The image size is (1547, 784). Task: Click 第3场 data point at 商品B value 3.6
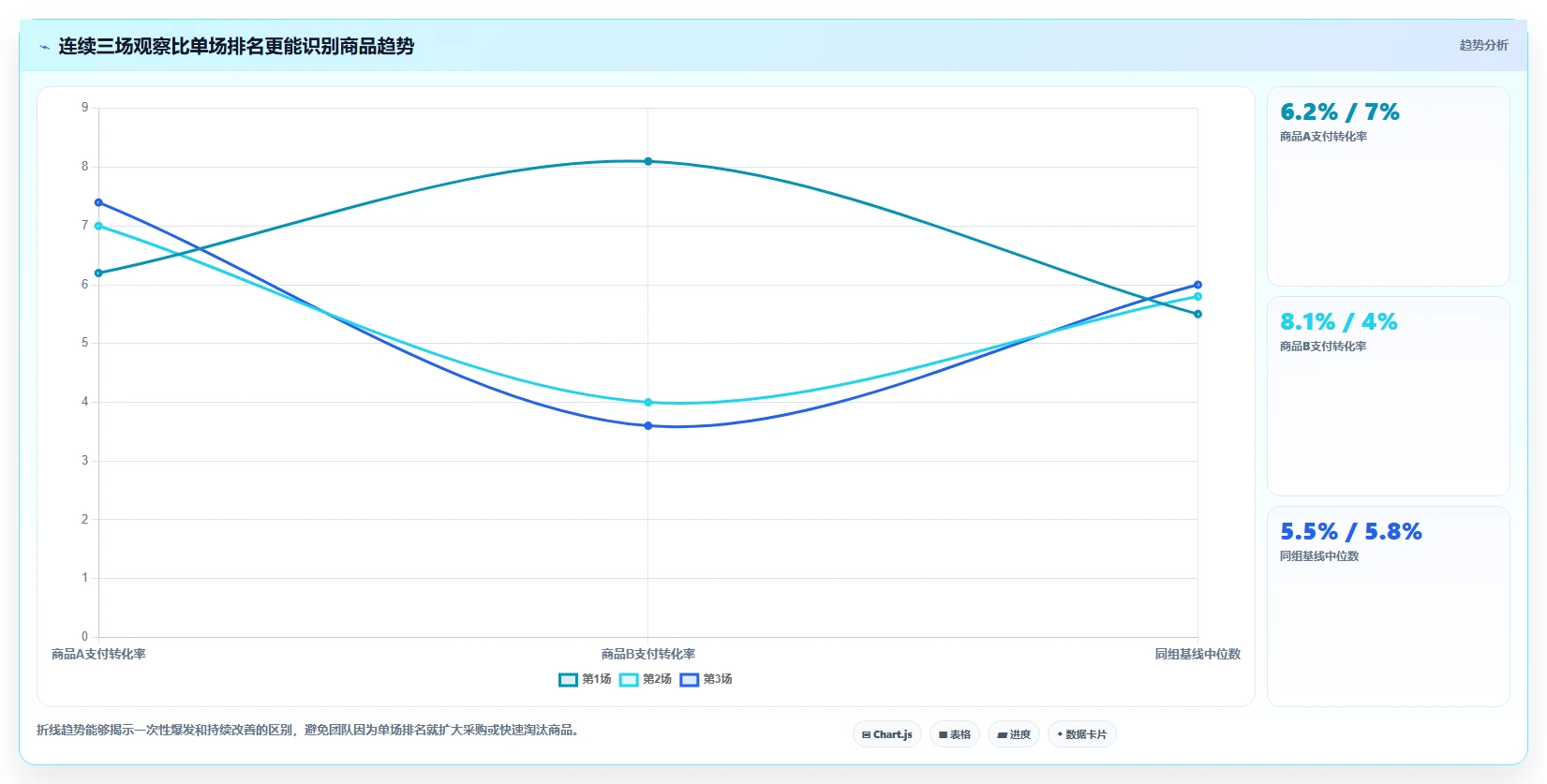pos(647,425)
